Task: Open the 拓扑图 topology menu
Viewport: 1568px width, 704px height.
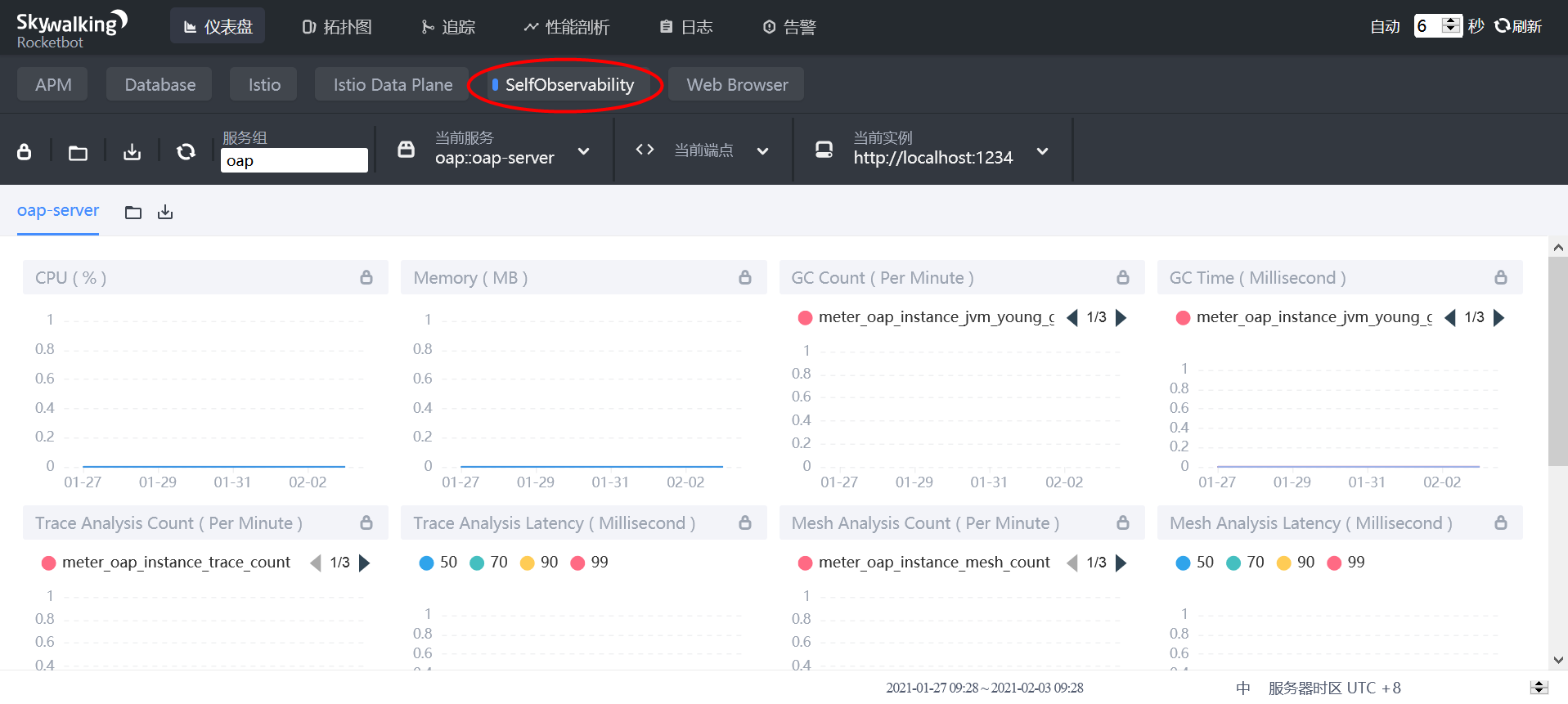Action: click(337, 27)
